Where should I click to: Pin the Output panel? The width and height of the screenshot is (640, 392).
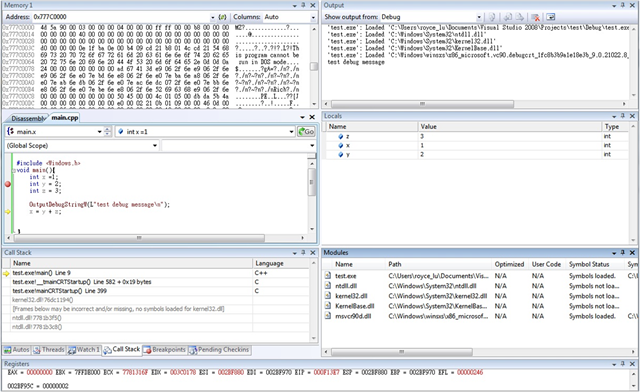coord(623,5)
